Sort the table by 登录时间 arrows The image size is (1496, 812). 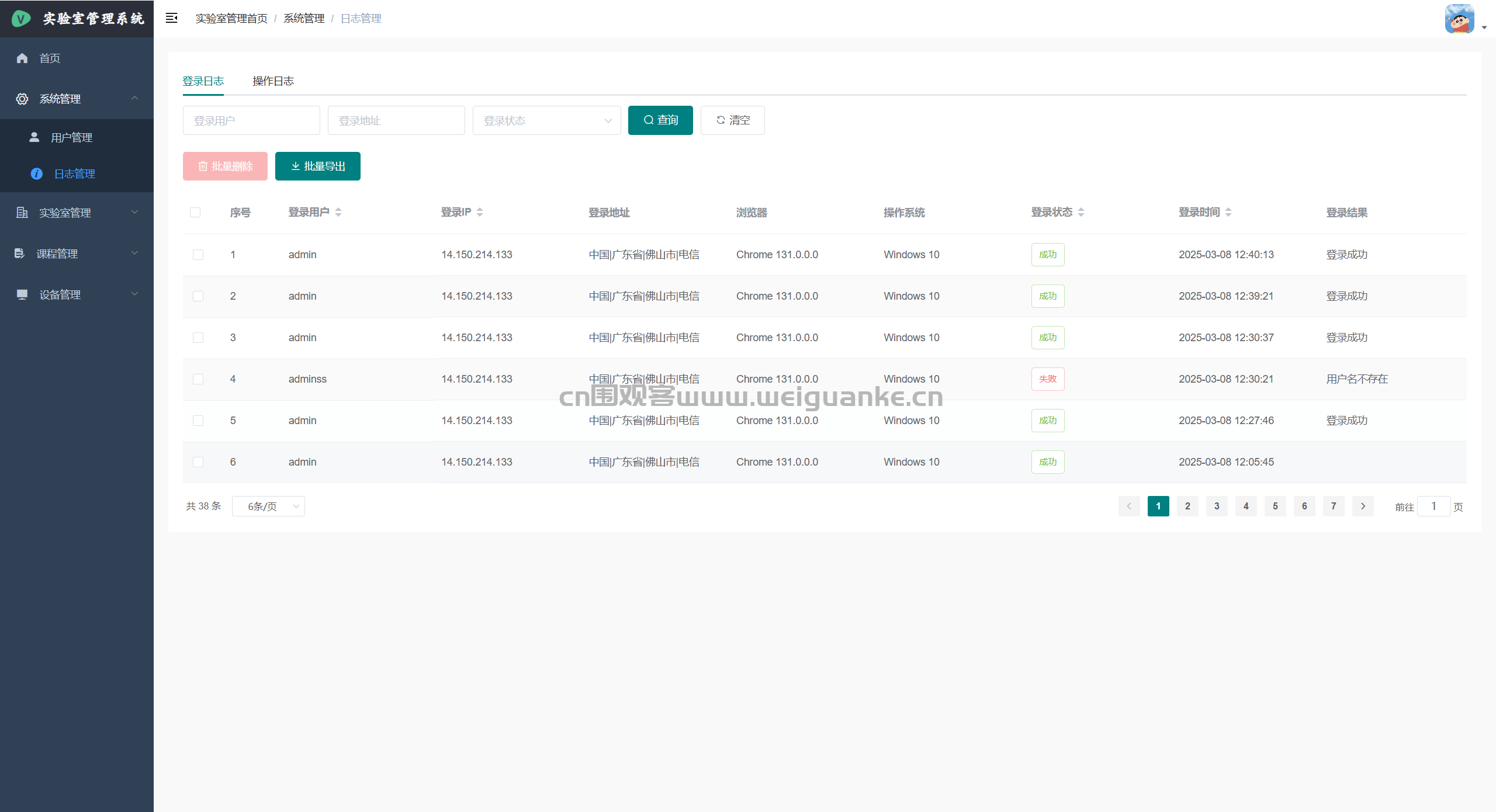click(1228, 212)
